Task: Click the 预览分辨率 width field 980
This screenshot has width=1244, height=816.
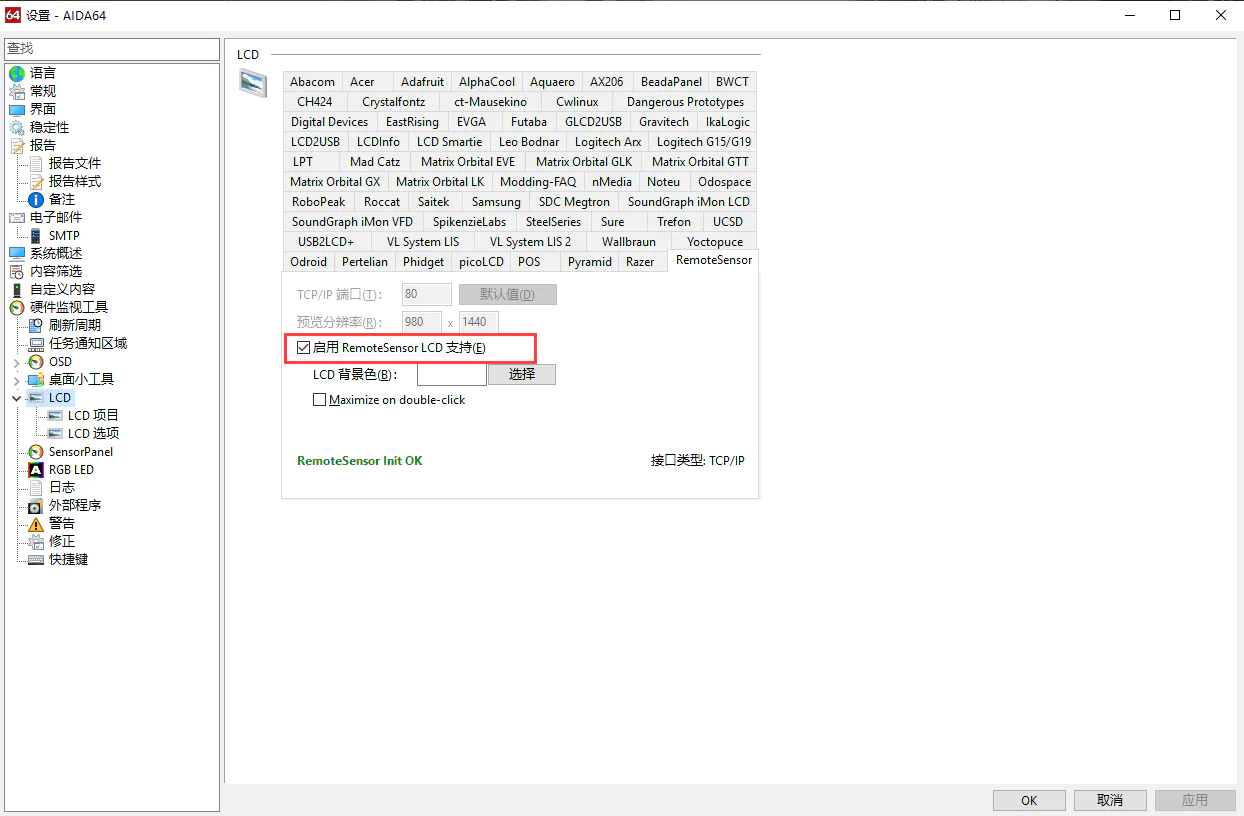Action: pyautogui.click(x=422, y=322)
